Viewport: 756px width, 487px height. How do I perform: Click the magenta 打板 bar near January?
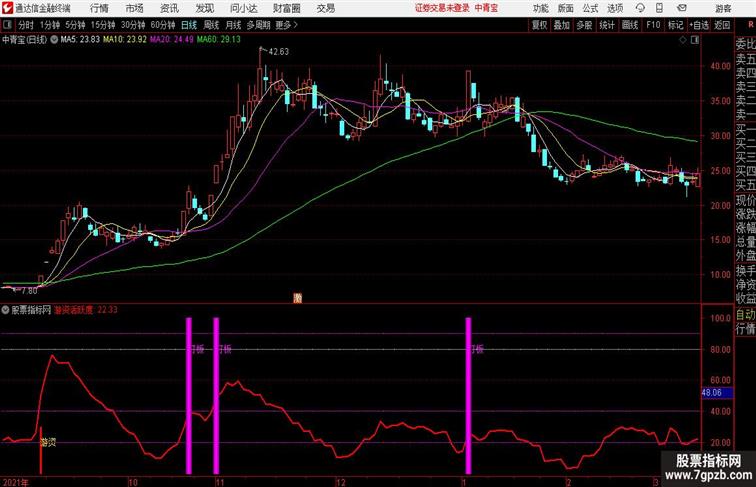click(x=468, y=395)
